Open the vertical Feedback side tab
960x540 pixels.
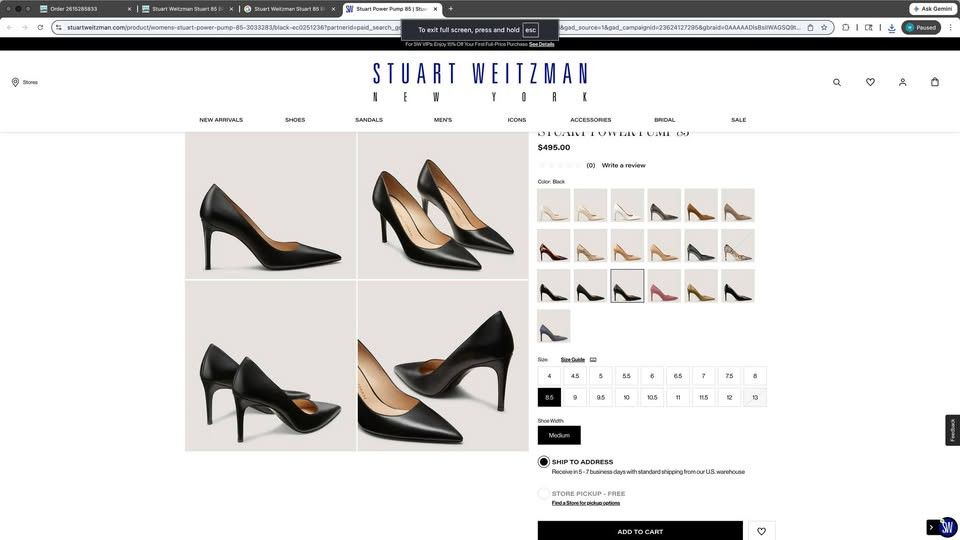click(952, 430)
